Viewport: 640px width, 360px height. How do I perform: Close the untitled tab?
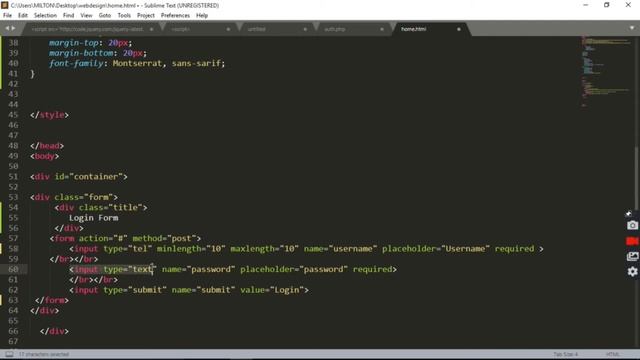[305, 29]
